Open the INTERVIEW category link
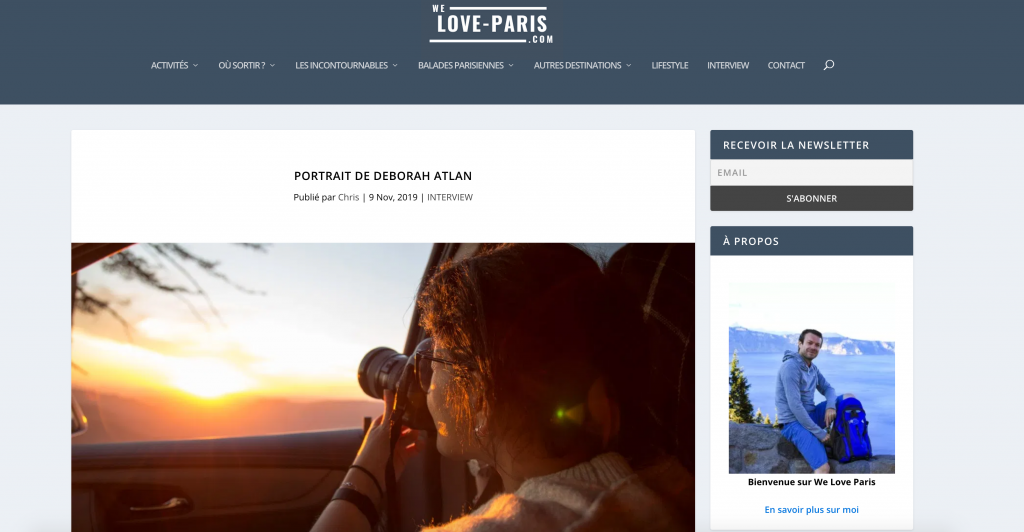 [x=449, y=197]
